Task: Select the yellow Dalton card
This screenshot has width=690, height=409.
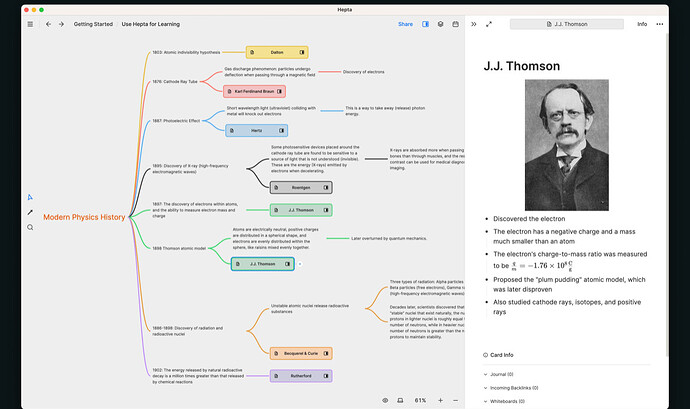Action: 277,52
